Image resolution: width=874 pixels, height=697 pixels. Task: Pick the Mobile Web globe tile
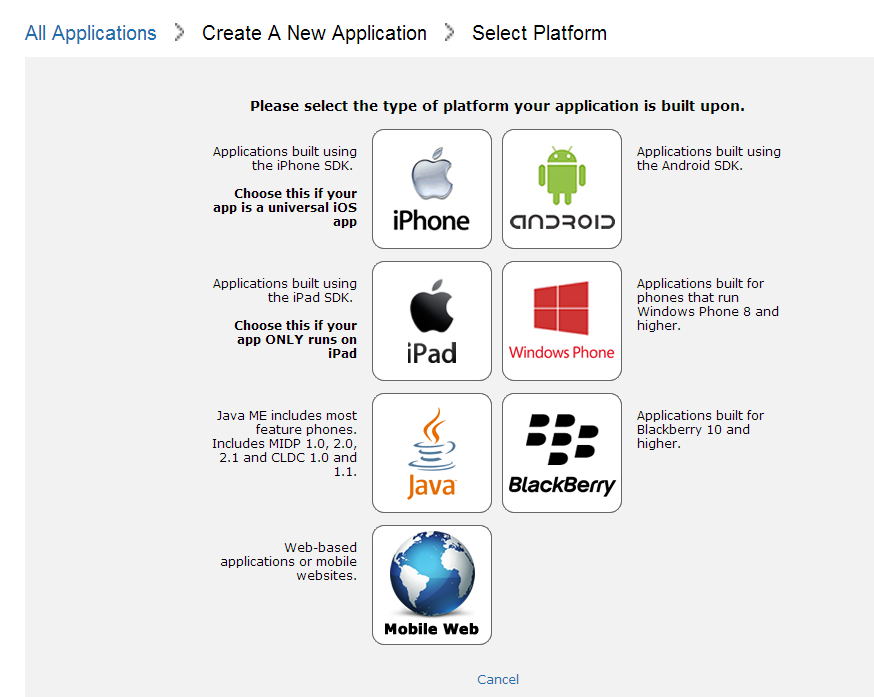click(431, 585)
